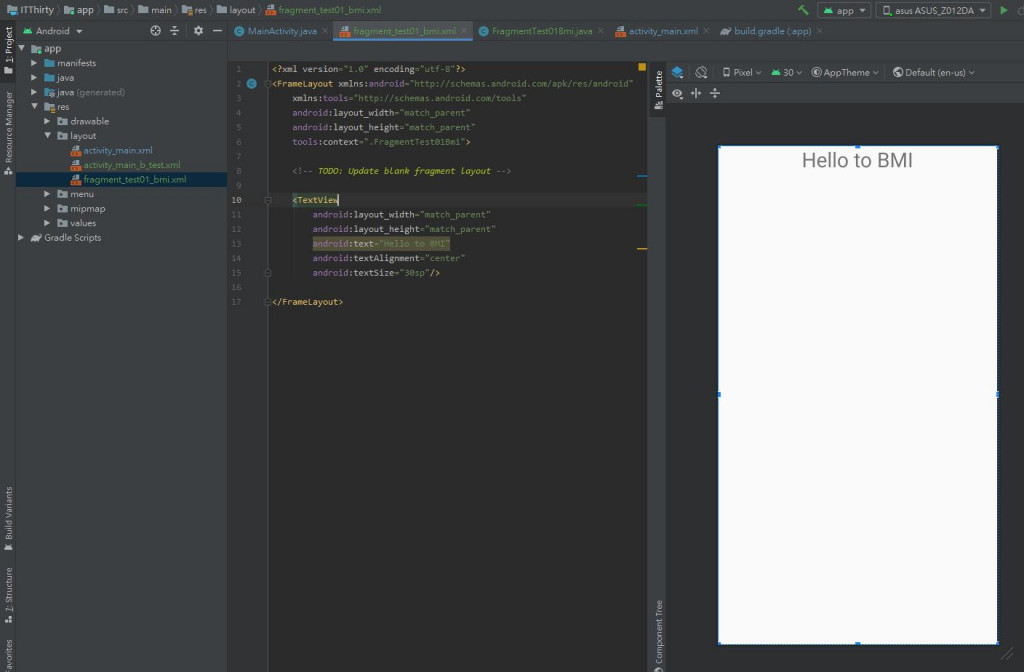Toggle the Palette side panel

[x=658, y=90]
